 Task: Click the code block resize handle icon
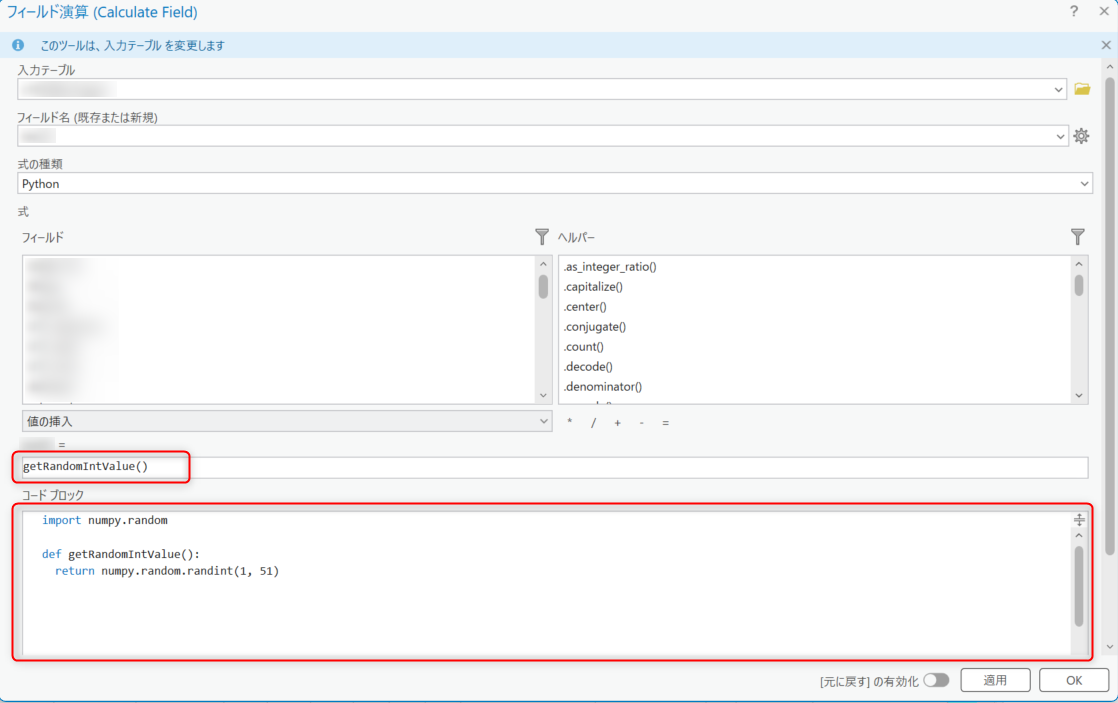pos(1079,520)
